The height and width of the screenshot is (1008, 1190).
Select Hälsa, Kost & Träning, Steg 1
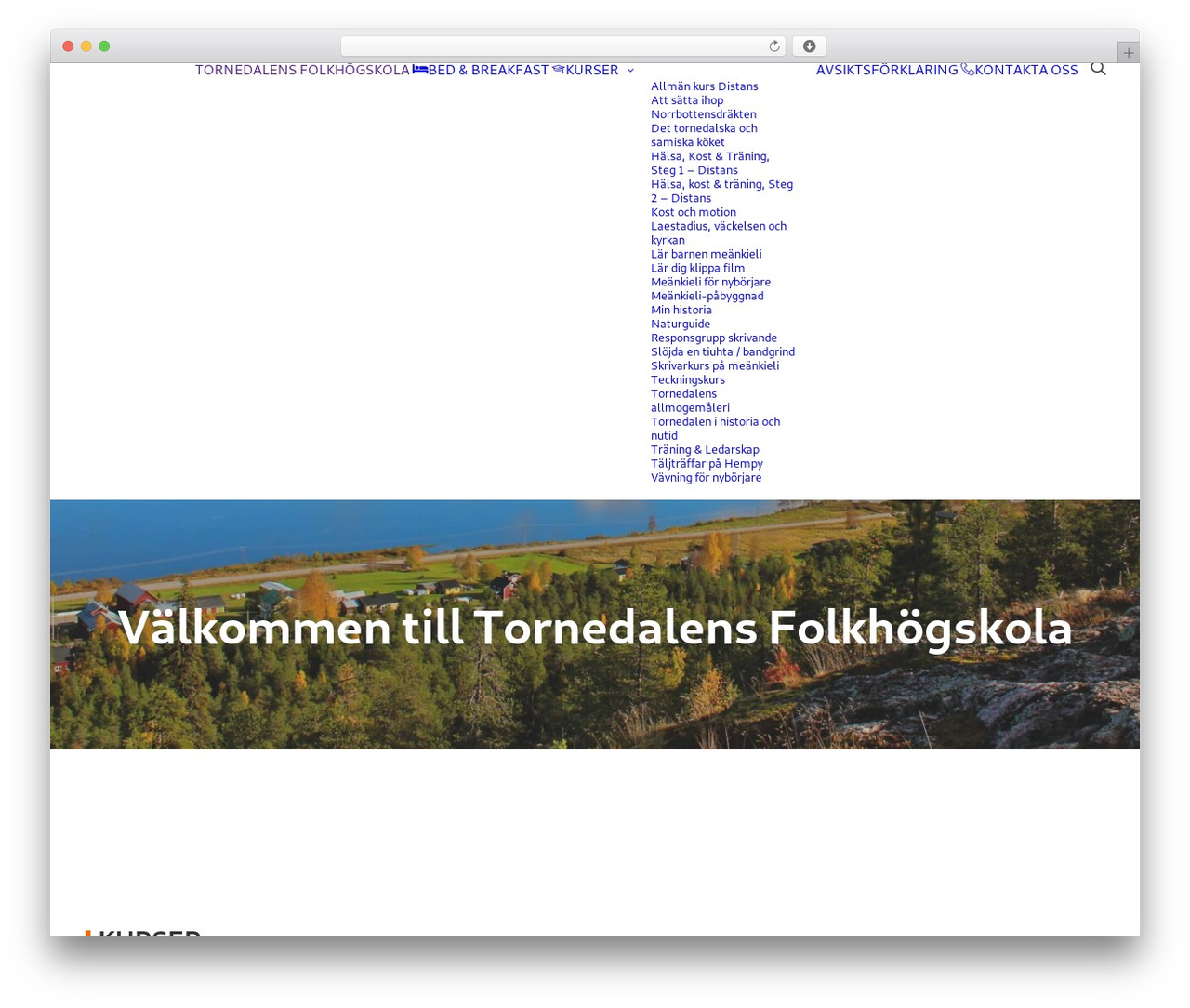(x=710, y=163)
